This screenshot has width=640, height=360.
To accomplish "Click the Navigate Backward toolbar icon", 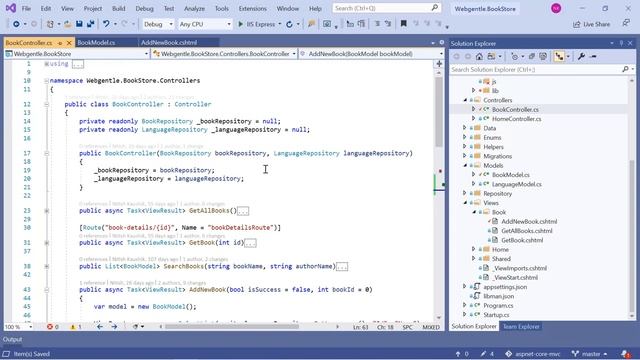I will click(x=16, y=24).
